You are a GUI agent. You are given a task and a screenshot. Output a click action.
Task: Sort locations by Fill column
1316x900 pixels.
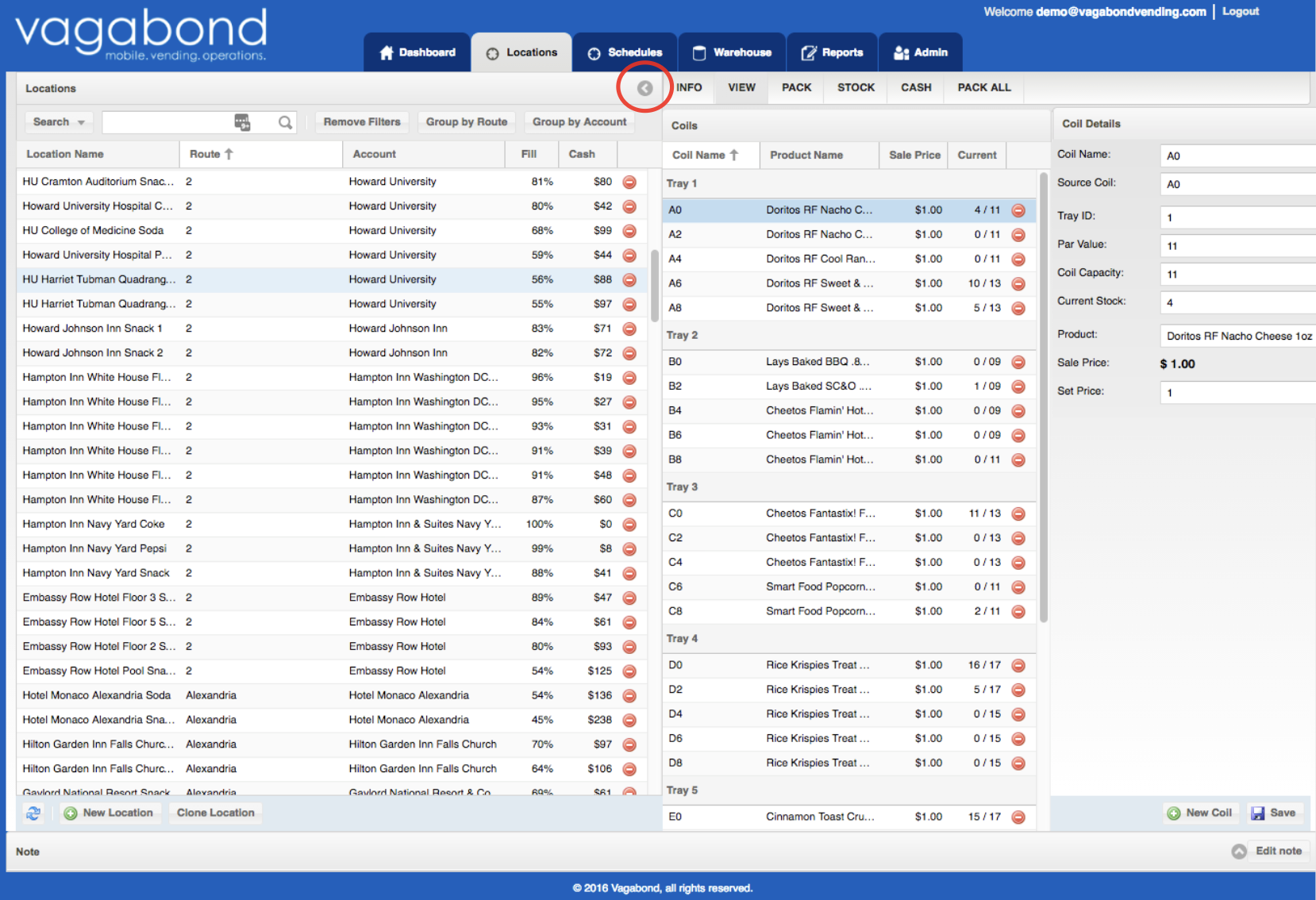click(x=531, y=154)
